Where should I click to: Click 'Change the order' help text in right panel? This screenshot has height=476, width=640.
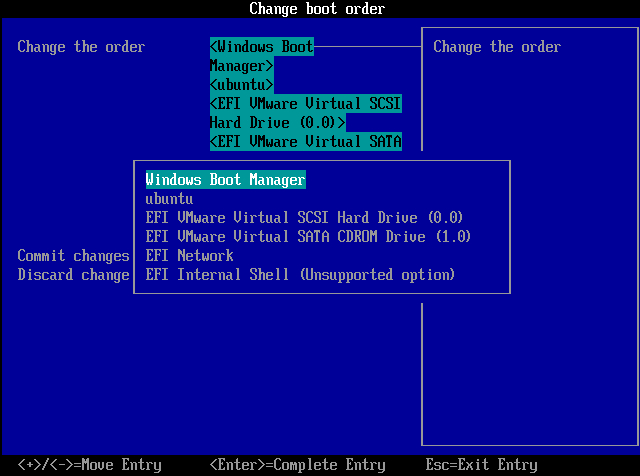tap(497, 47)
